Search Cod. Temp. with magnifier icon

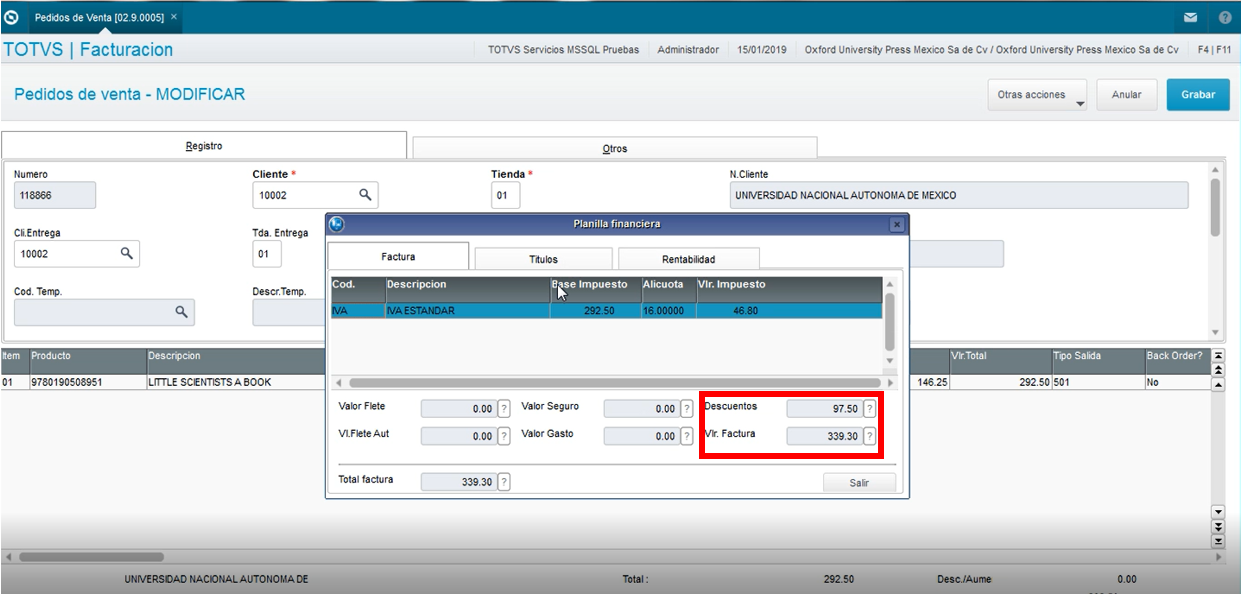(x=182, y=312)
